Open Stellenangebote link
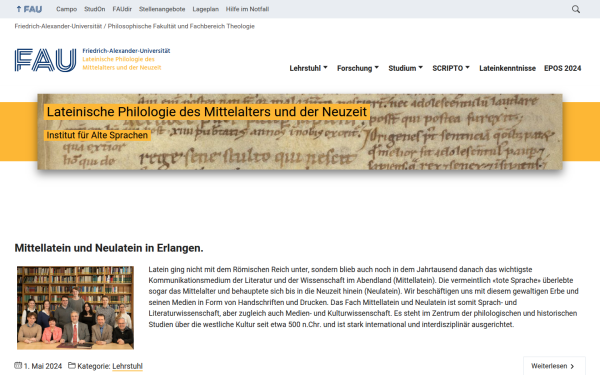The width and height of the screenshot is (600, 375). 162,9
